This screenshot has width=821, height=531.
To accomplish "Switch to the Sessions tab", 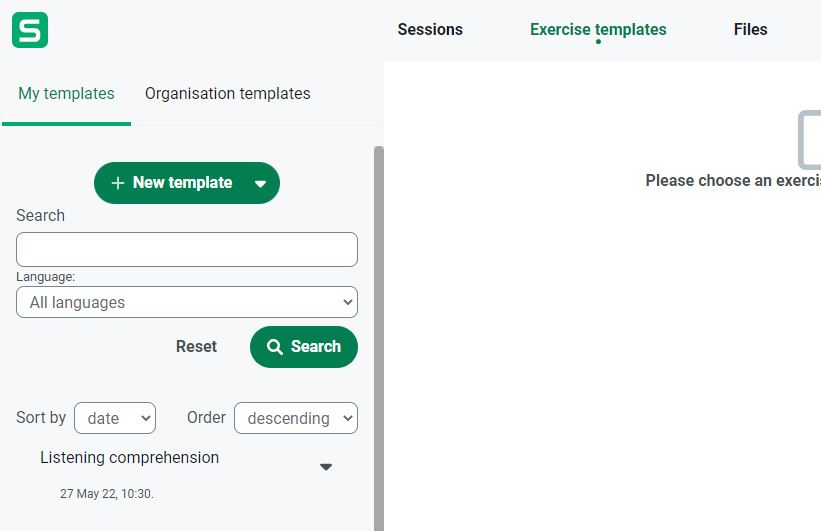I will coord(430,30).
